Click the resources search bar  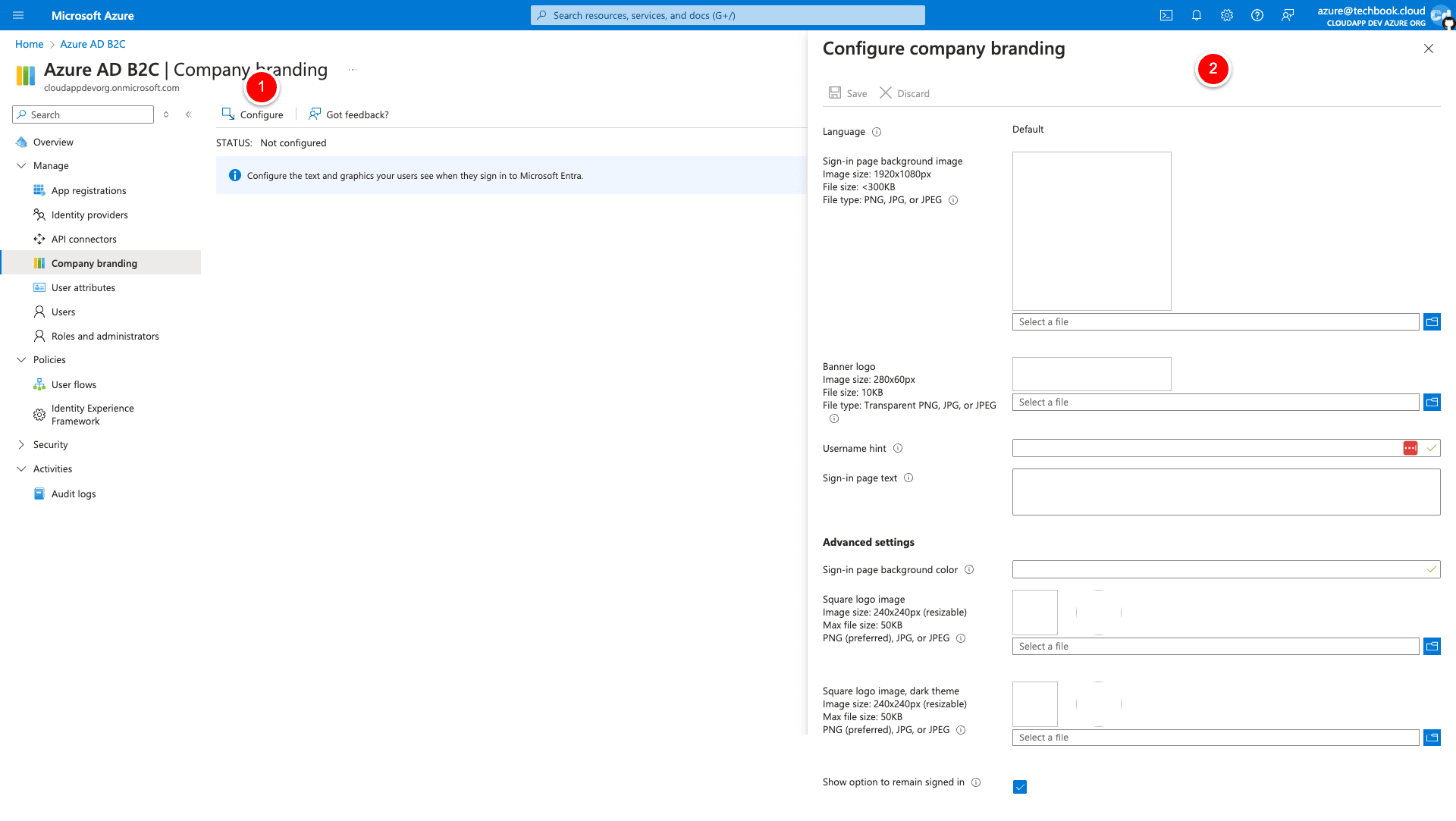tap(726, 15)
